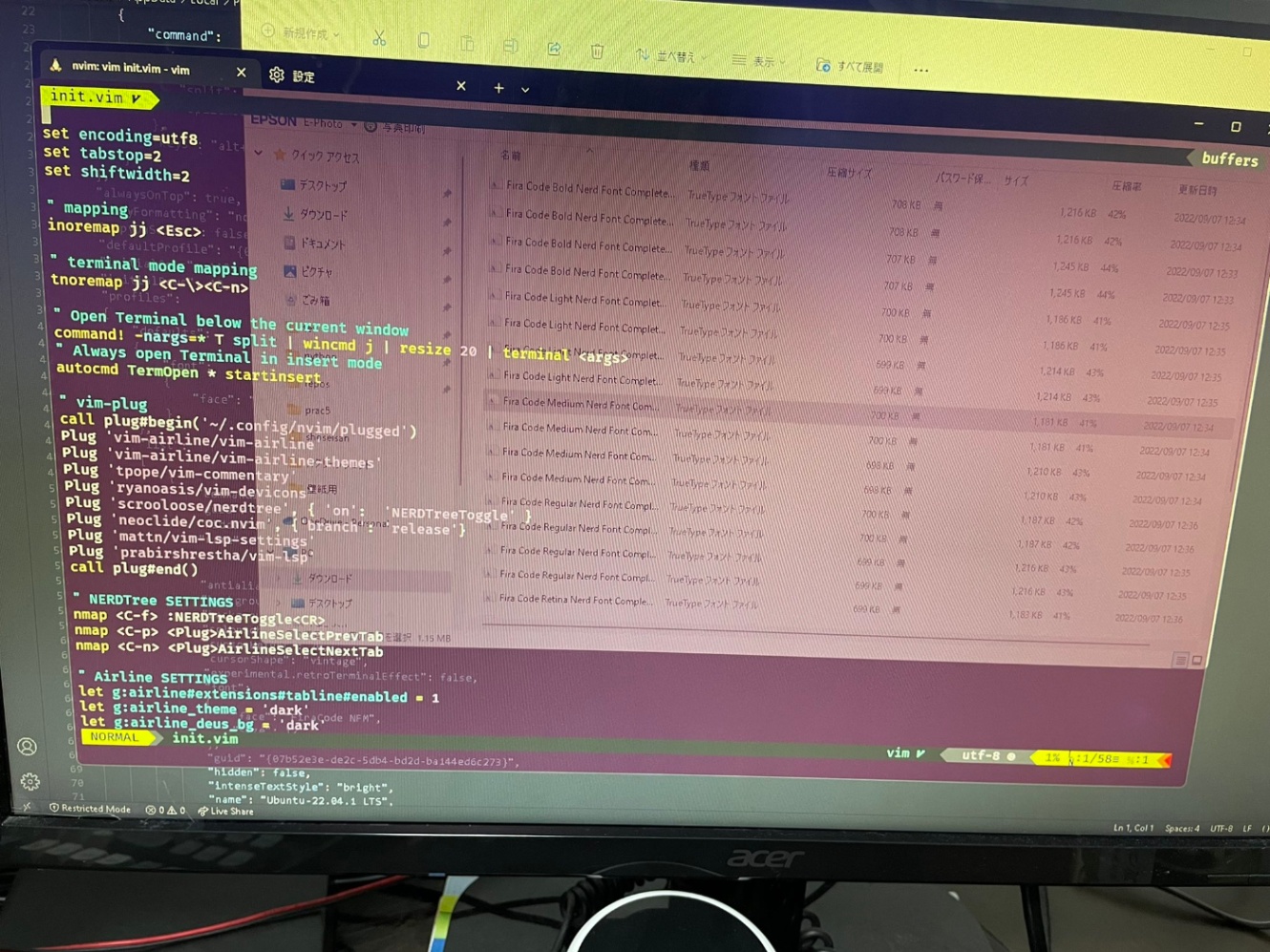Sort by the 圧縮率 column header

[x=1127, y=185]
